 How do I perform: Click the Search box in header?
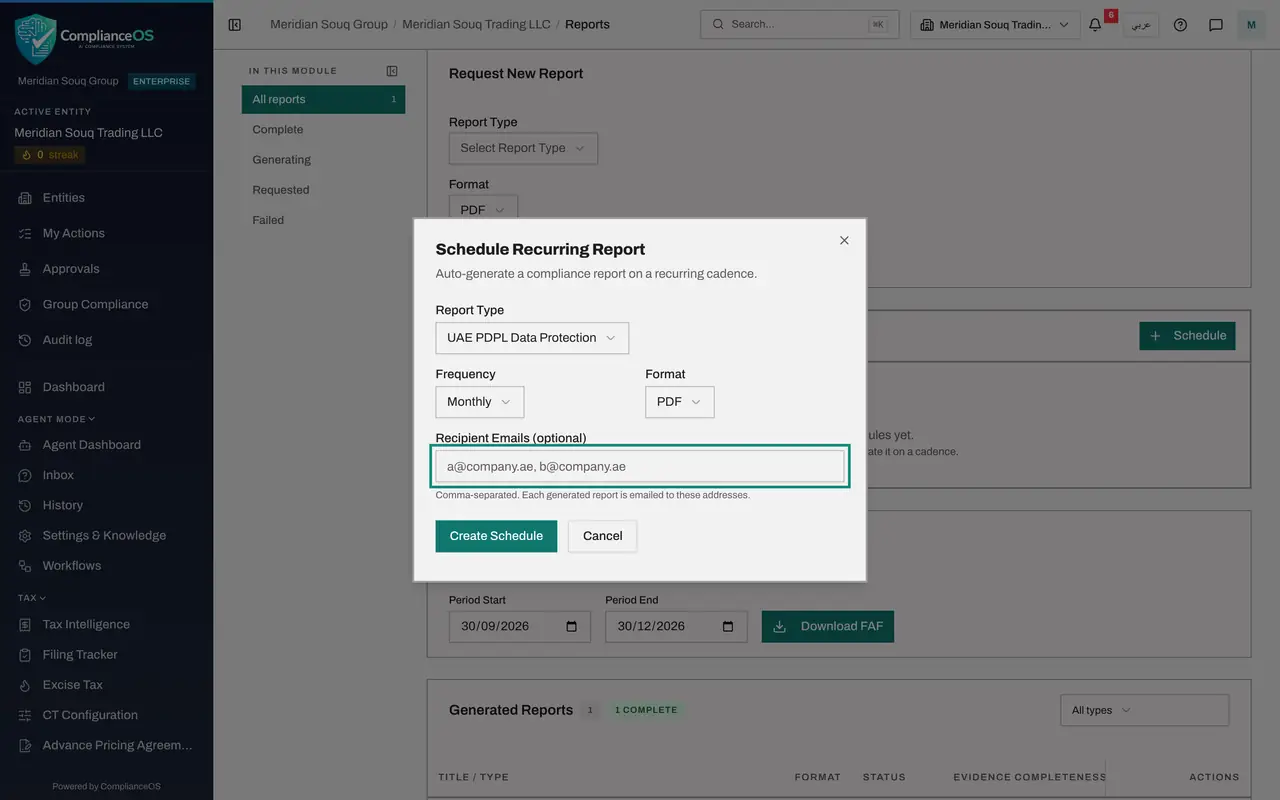pos(799,24)
